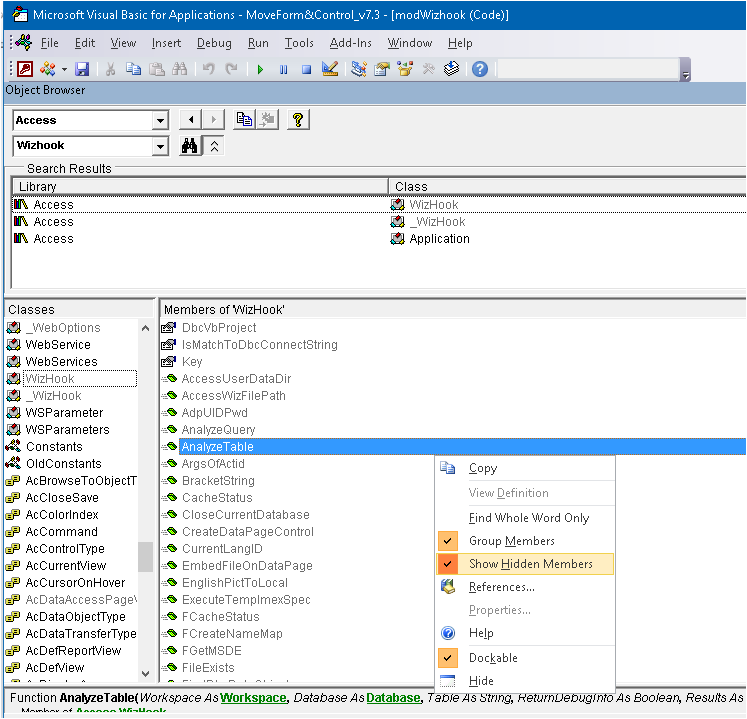Click the blue help question mark icon
The height and width of the screenshot is (719, 747).
click(480, 69)
